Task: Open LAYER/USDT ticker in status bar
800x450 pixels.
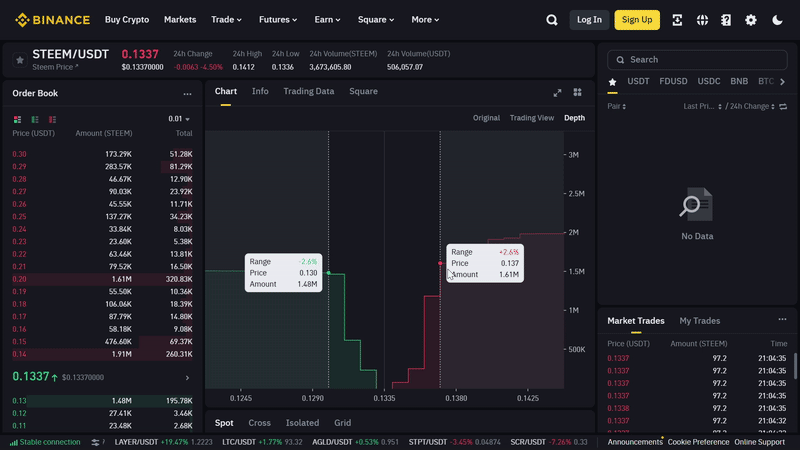Action: point(163,442)
